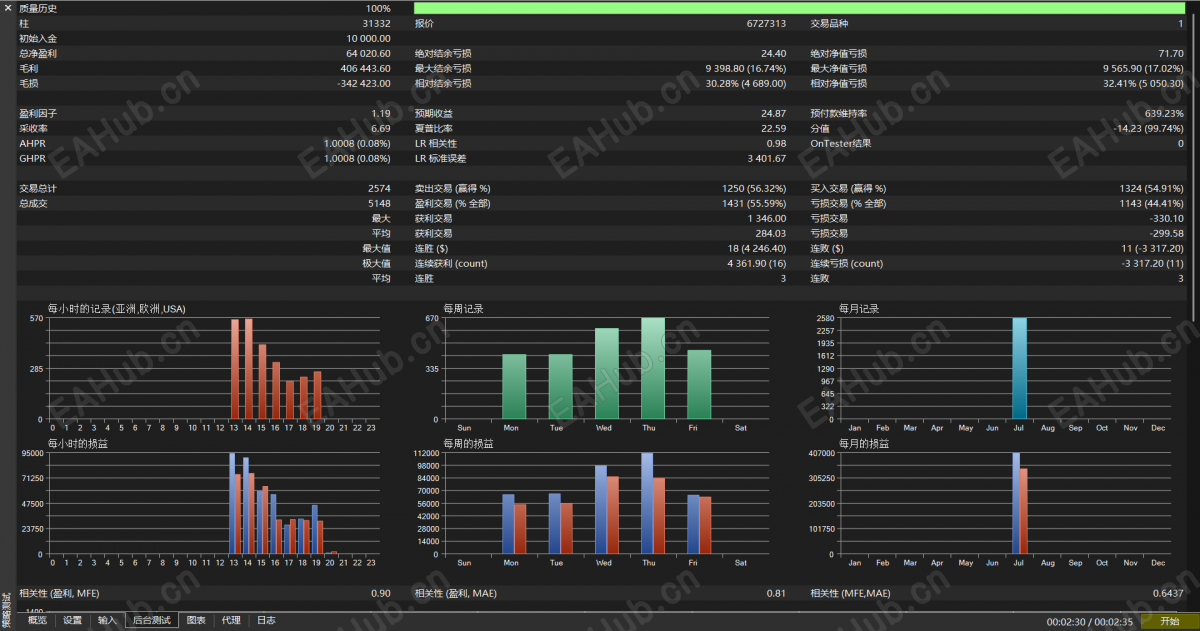
Task: Click the green 质量历史 progress bar
Action: pyautogui.click(x=799, y=8)
